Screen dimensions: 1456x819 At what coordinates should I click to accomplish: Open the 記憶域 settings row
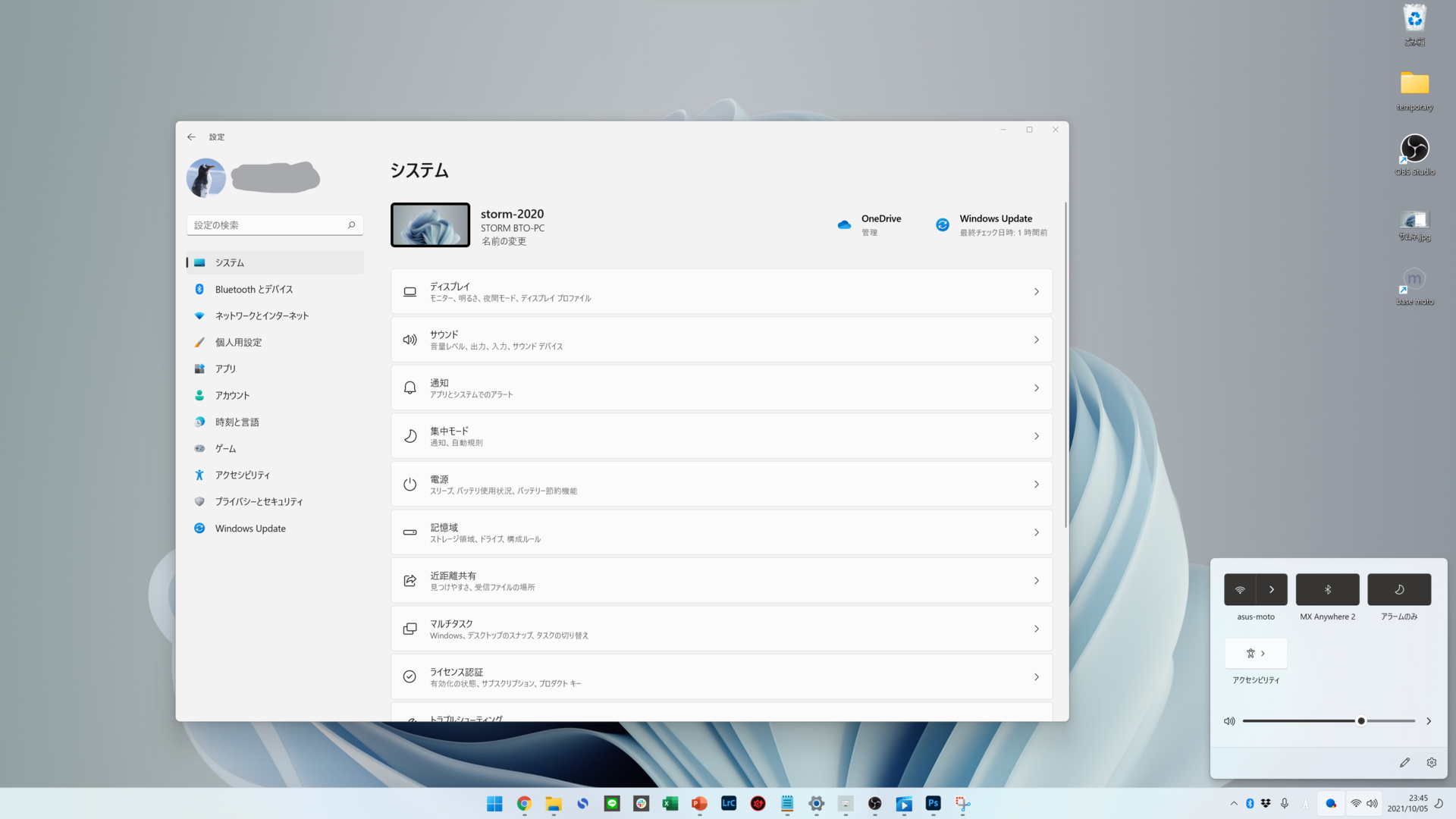[x=721, y=532]
